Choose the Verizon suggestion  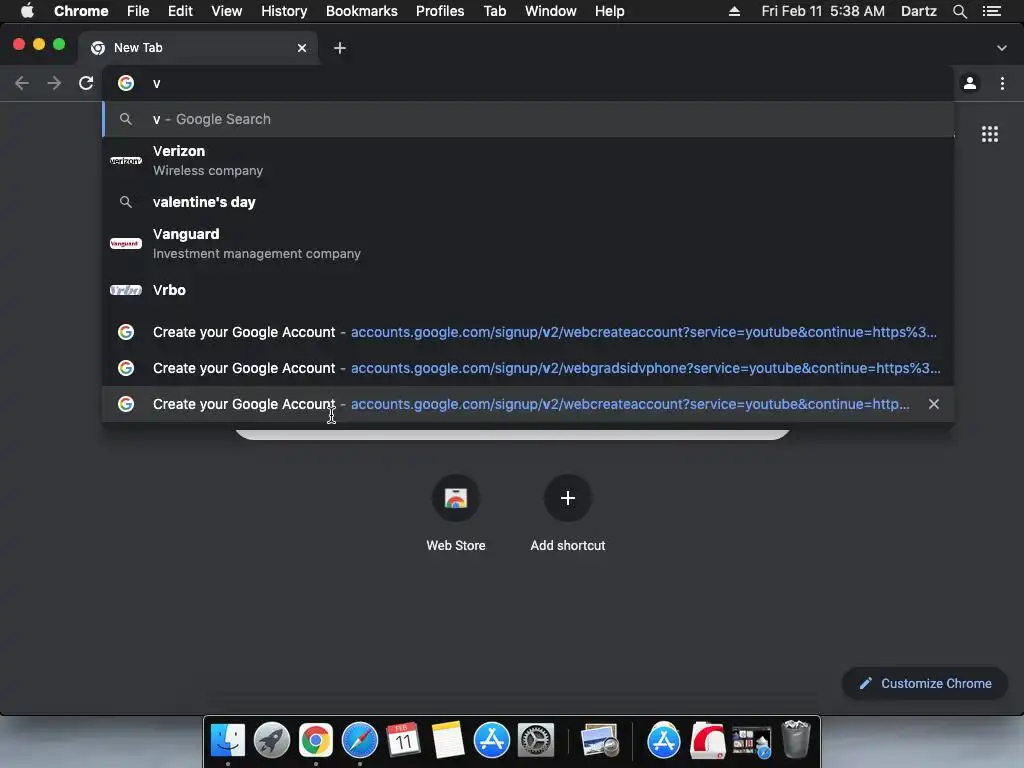pyautogui.click(x=528, y=161)
